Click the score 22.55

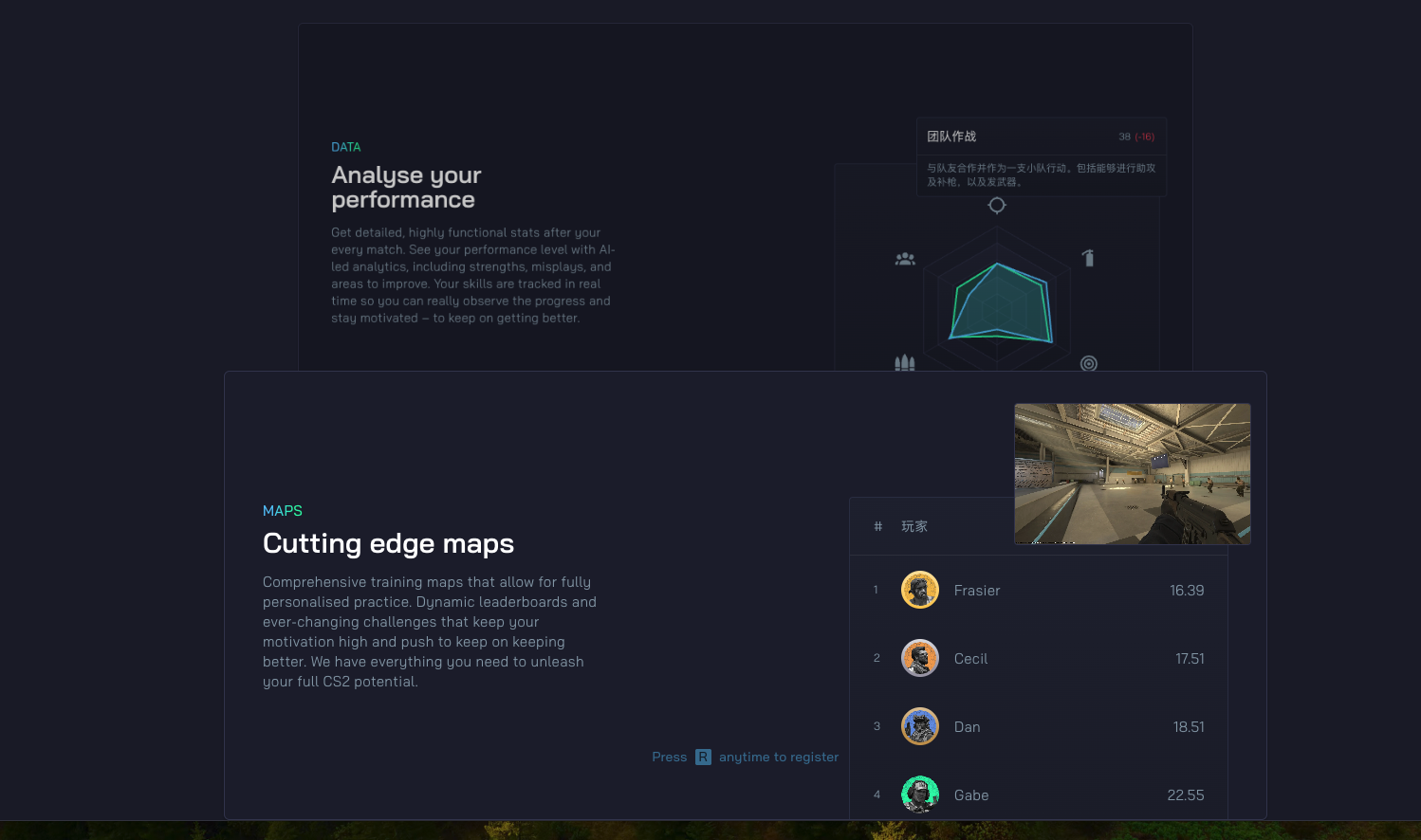coord(1186,795)
